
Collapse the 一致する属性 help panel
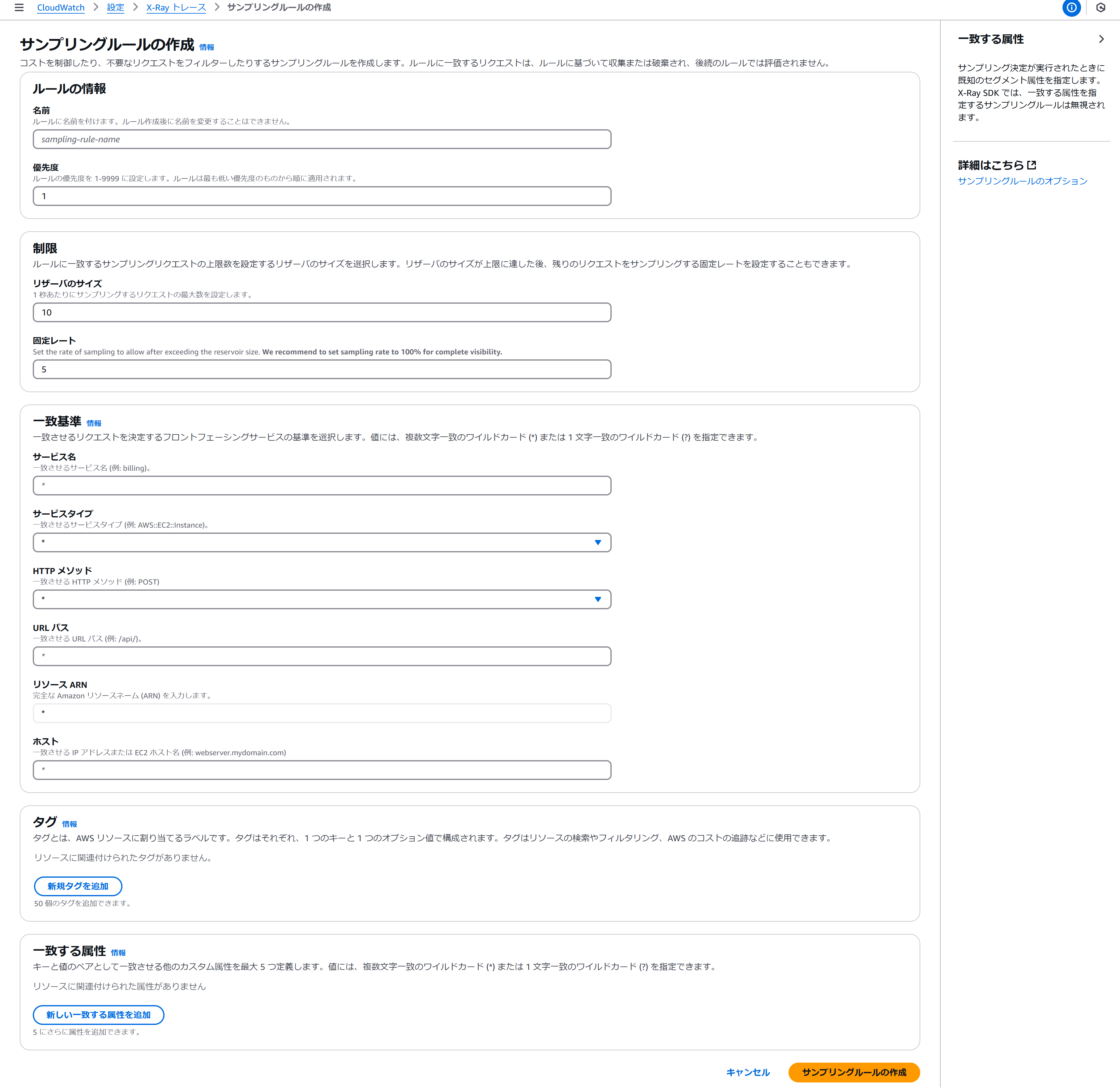pyautogui.click(x=1102, y=39)
